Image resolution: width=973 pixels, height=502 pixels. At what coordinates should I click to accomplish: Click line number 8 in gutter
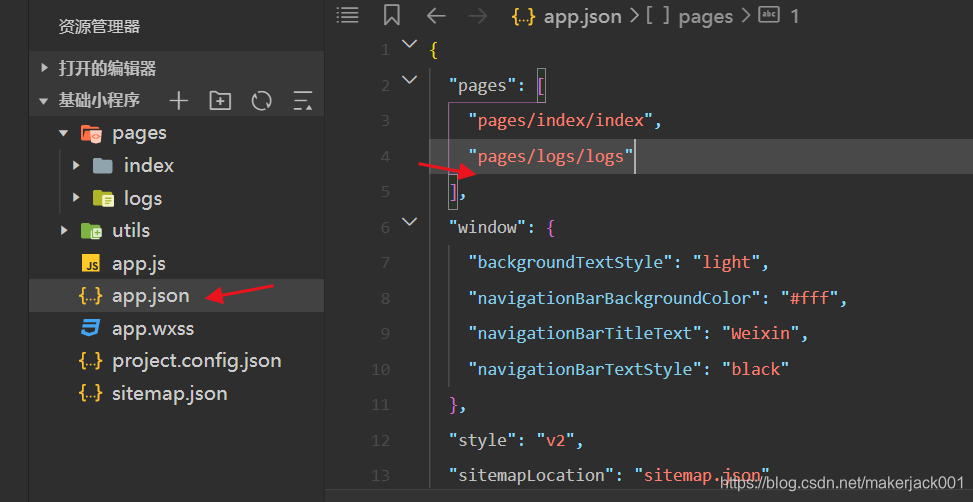[385, 298]
